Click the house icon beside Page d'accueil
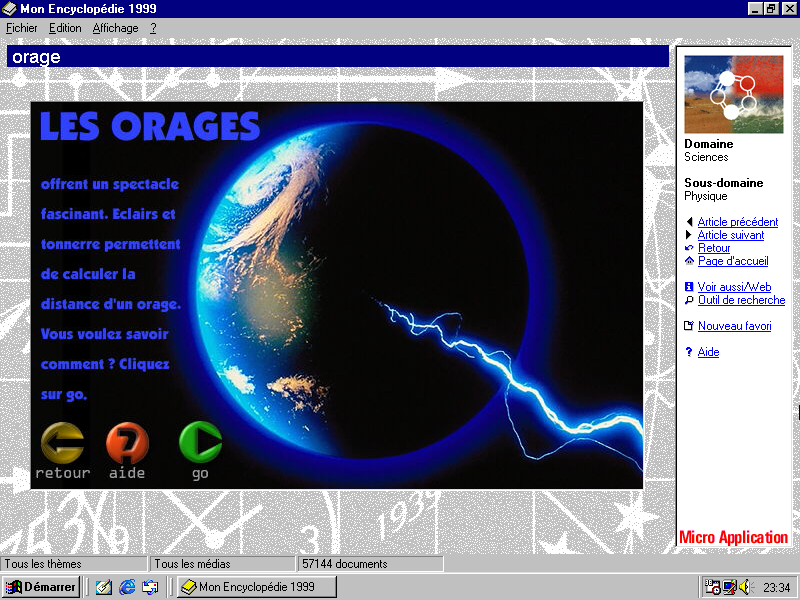Screen dimensions: 800x600 pos(689,261)
